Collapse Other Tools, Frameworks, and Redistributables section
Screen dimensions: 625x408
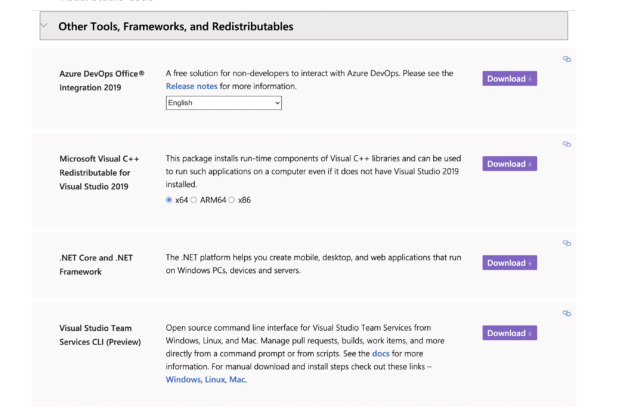pyautogui.click(x=304, y=26)
